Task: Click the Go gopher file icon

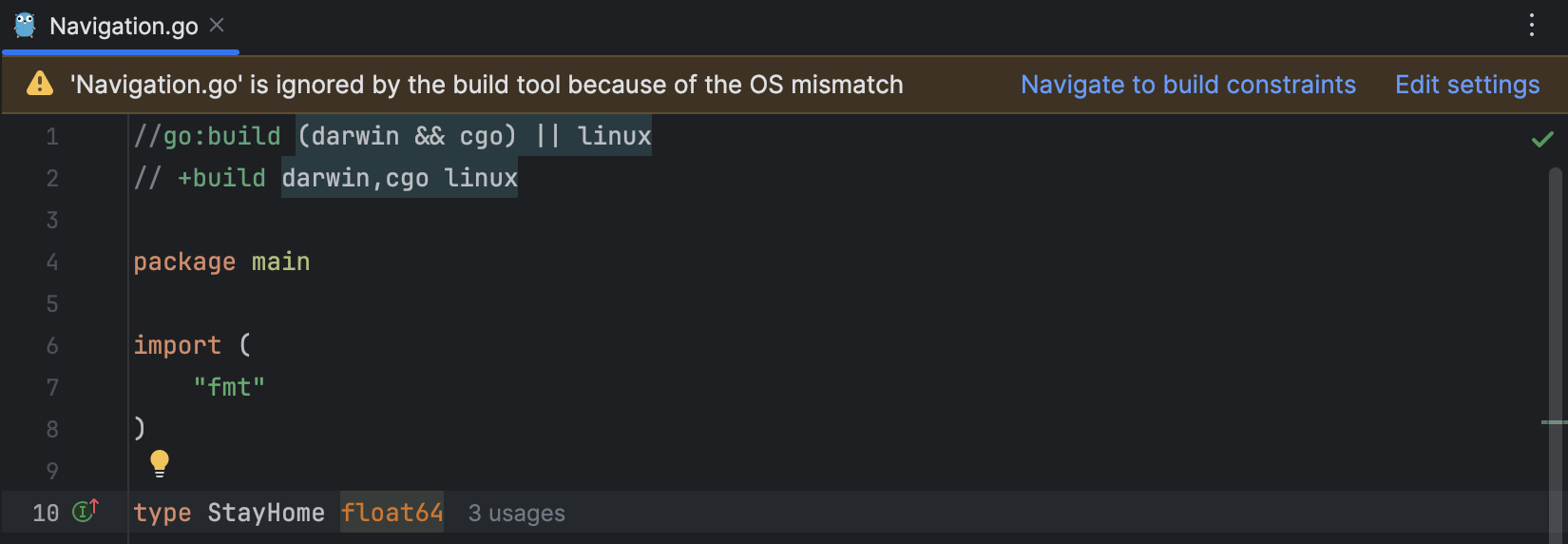Action: 25,26
